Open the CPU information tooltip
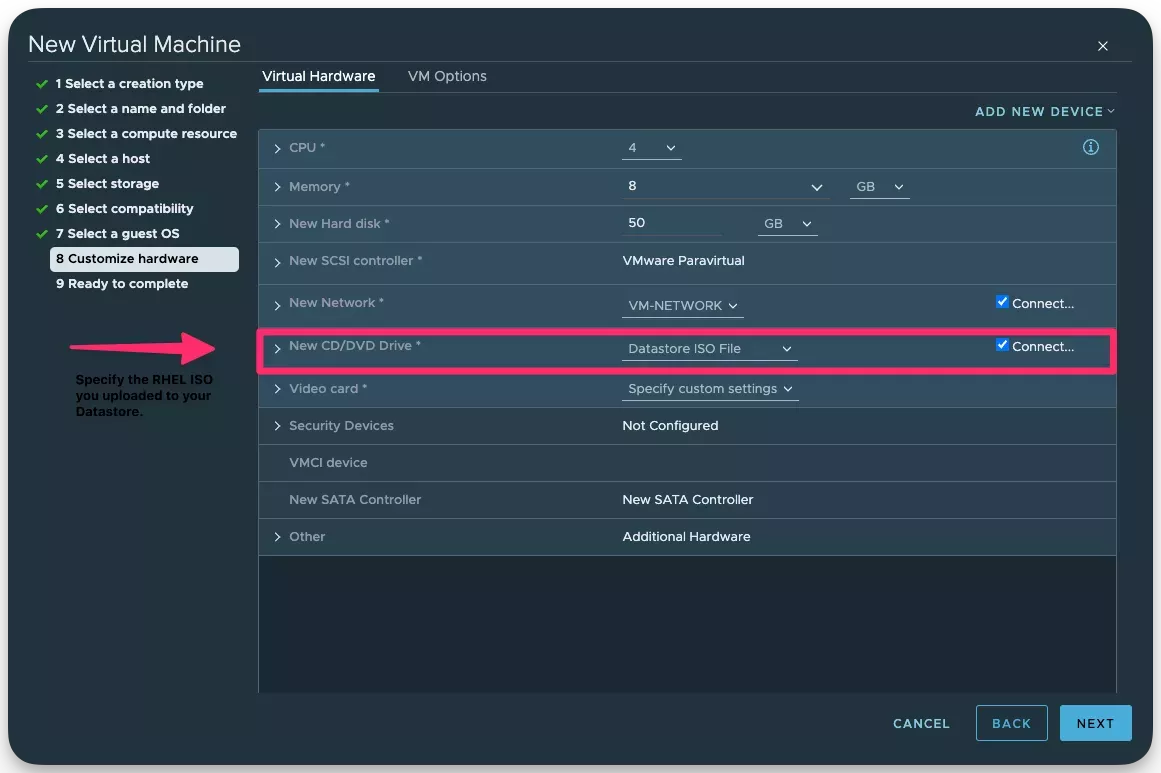 (1091, 147)
